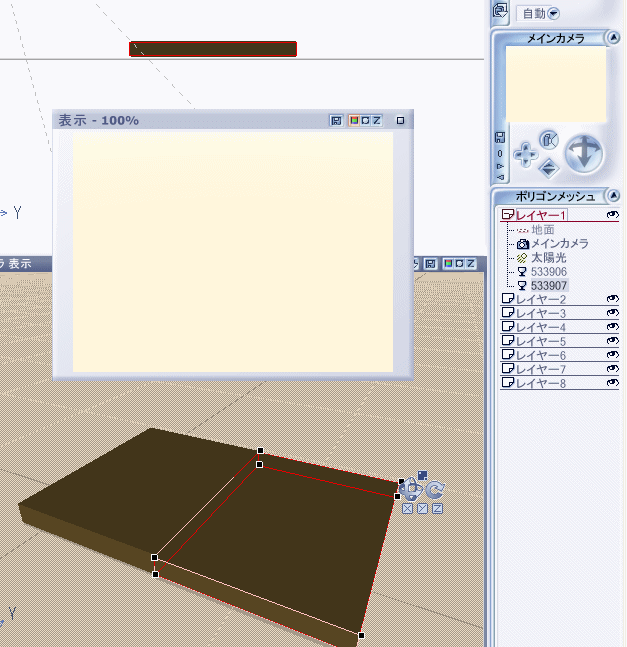627x647 pixels.
Task: Collapse the ポリゴンメッシュ panel
Action: pos(612,196)
